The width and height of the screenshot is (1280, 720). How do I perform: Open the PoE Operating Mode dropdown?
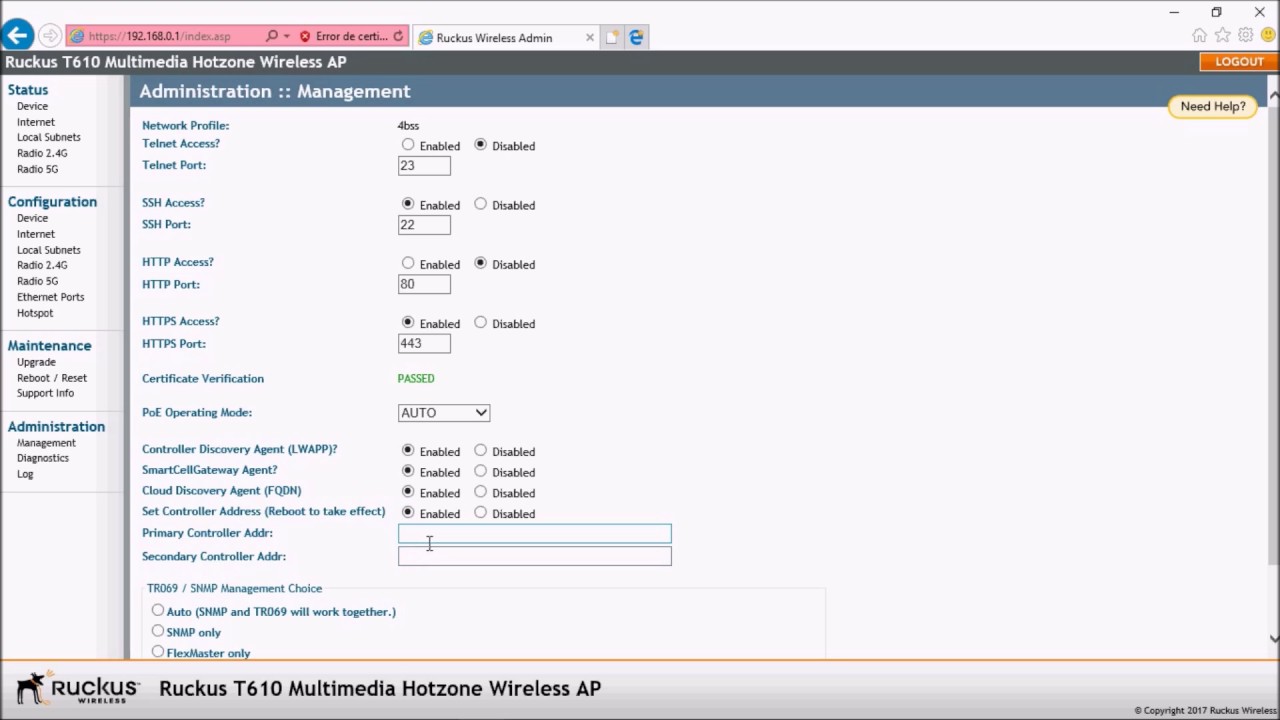444,413
